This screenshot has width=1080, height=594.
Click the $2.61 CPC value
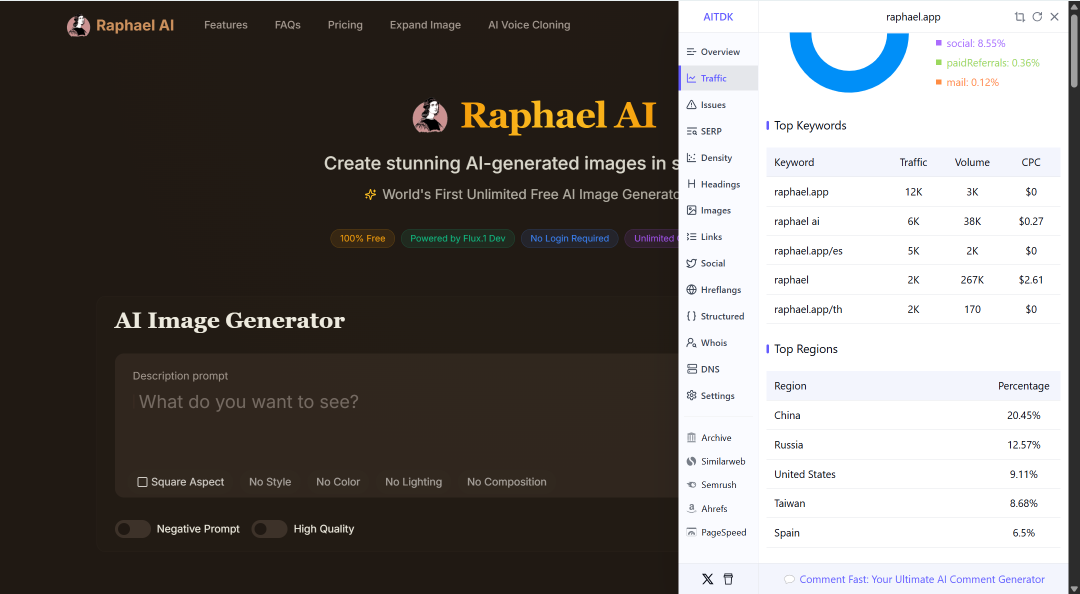tap(1031, 280)
